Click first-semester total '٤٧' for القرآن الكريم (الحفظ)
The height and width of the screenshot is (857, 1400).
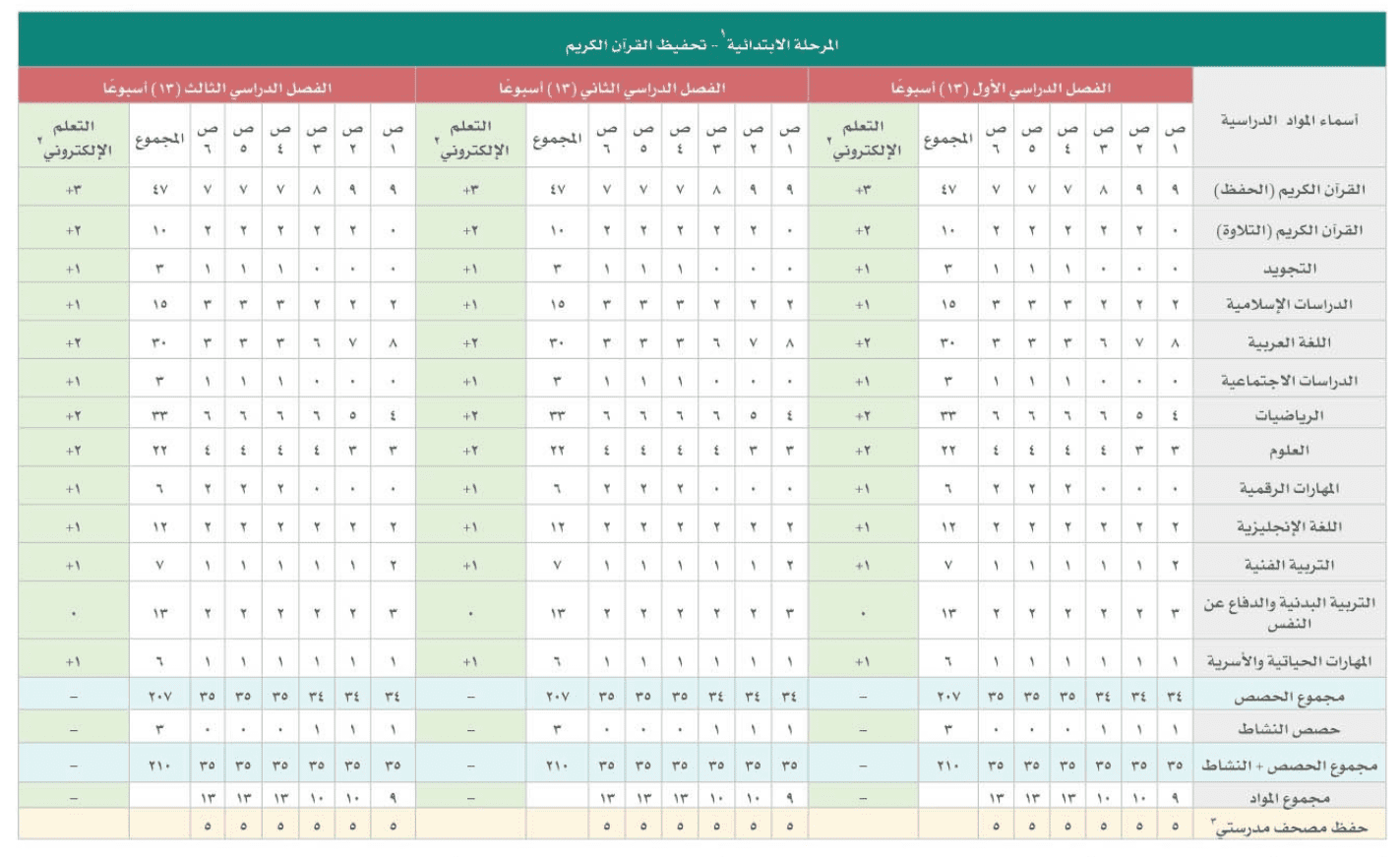click(948, 190)
